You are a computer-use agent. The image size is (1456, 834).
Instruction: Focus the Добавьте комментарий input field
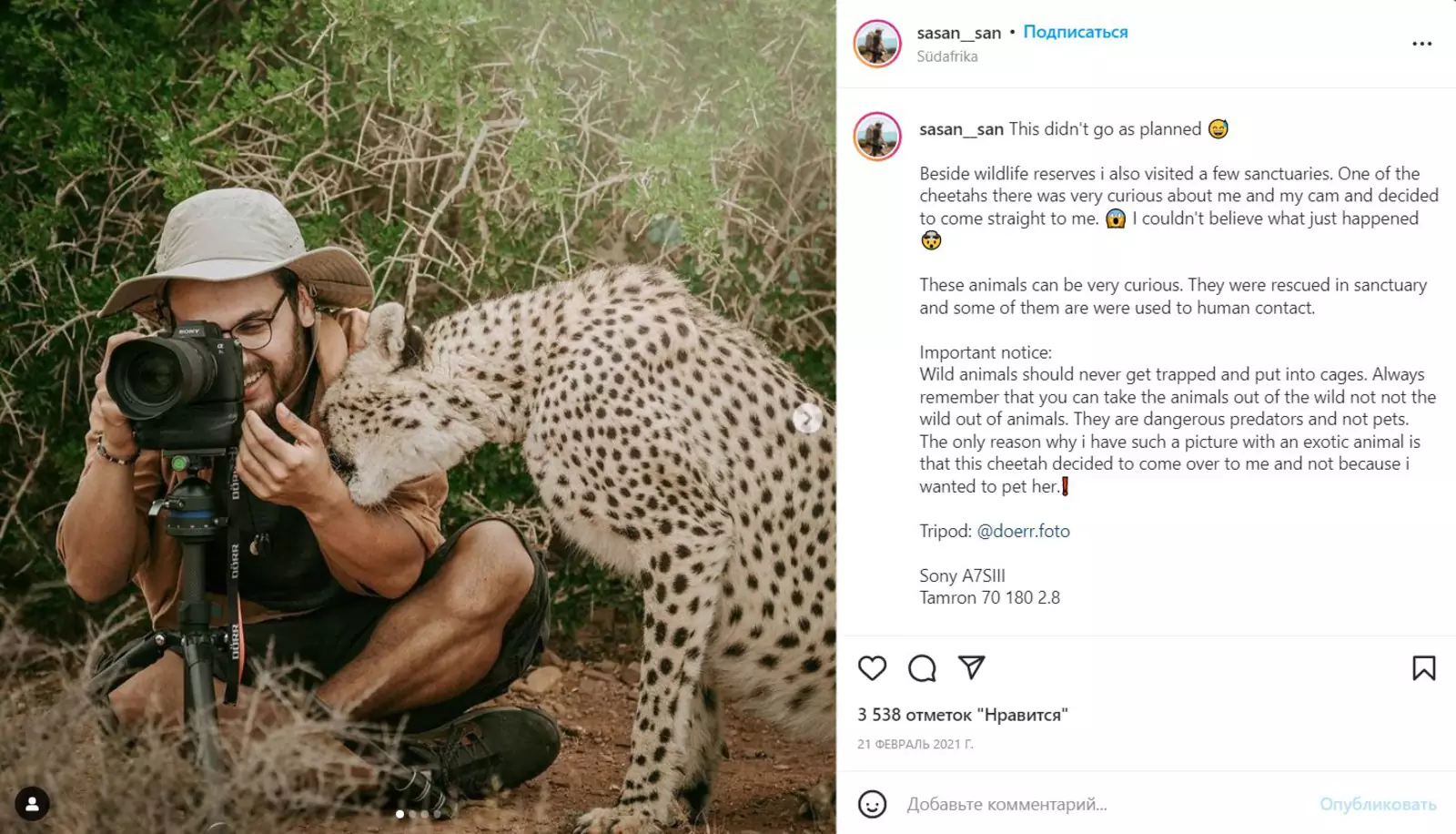[x=1092, y=804]
